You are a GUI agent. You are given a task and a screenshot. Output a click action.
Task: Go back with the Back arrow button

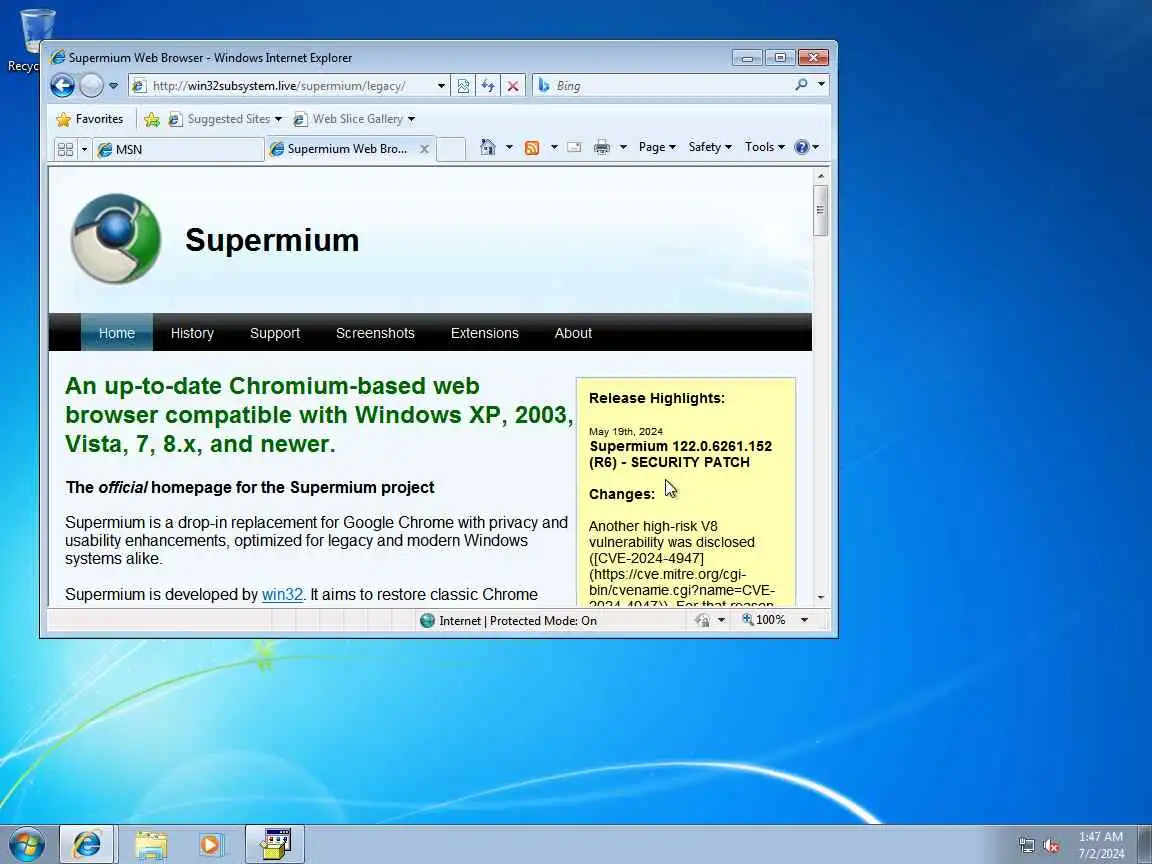pos(62,86)
